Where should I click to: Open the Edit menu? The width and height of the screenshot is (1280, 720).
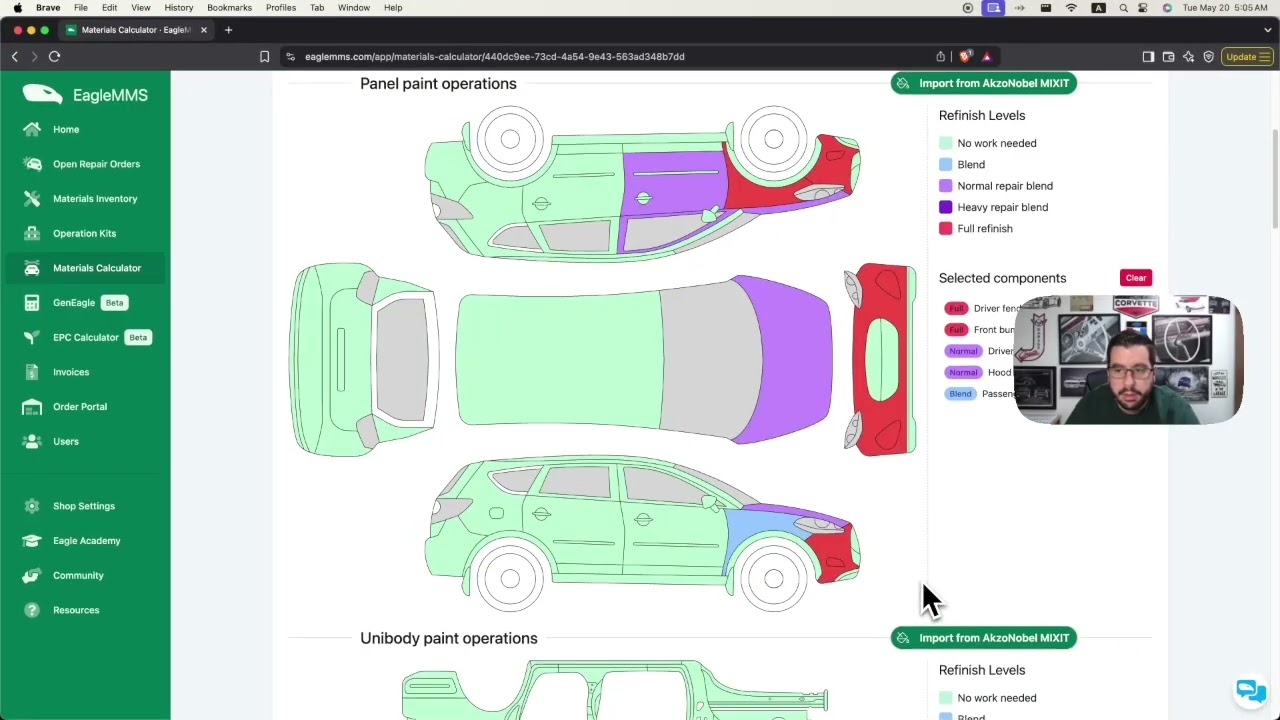tap(110, 8)
